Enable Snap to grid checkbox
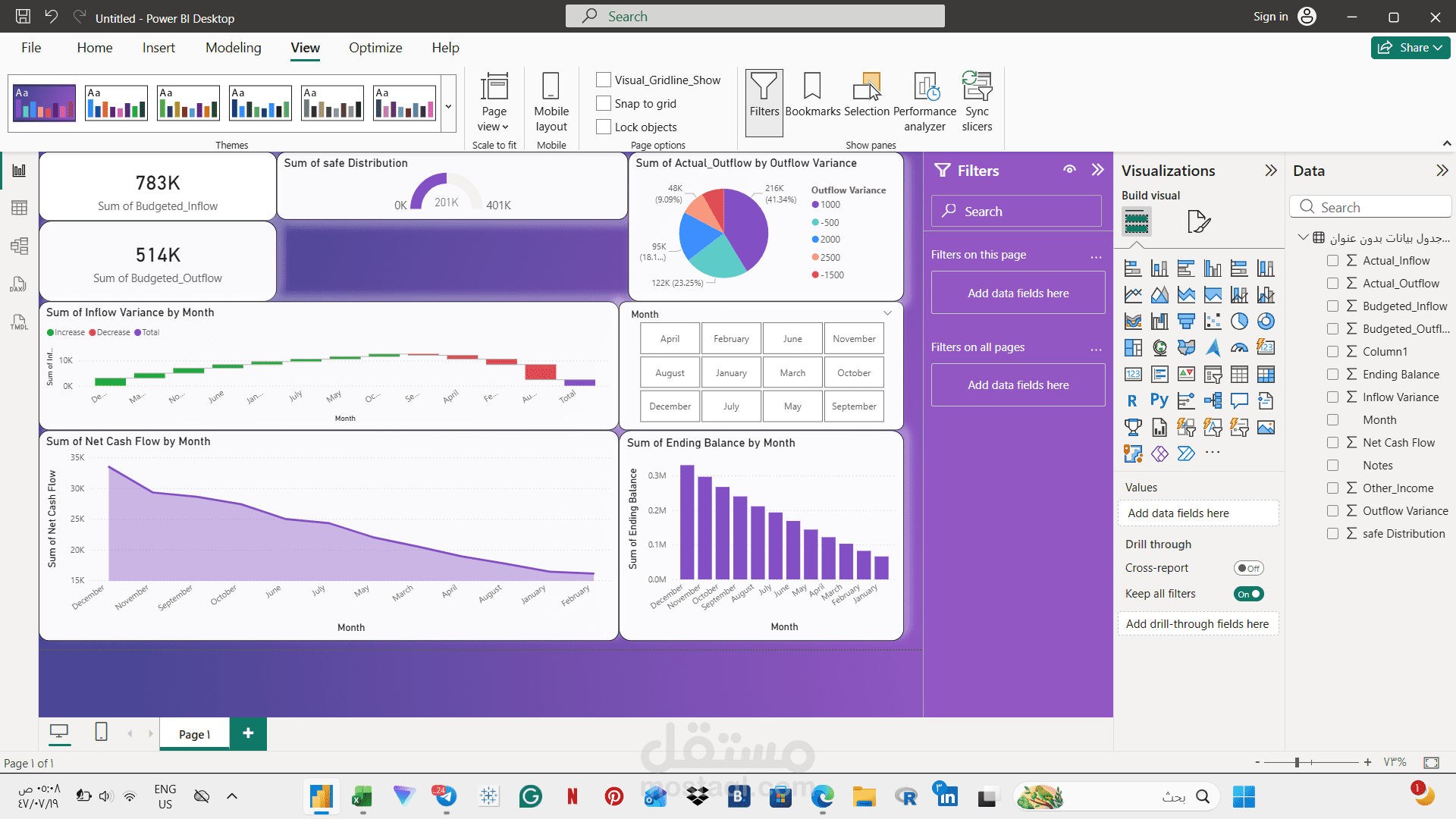Viewport: 1456px width, 819px height. click(x=604, y=103)
